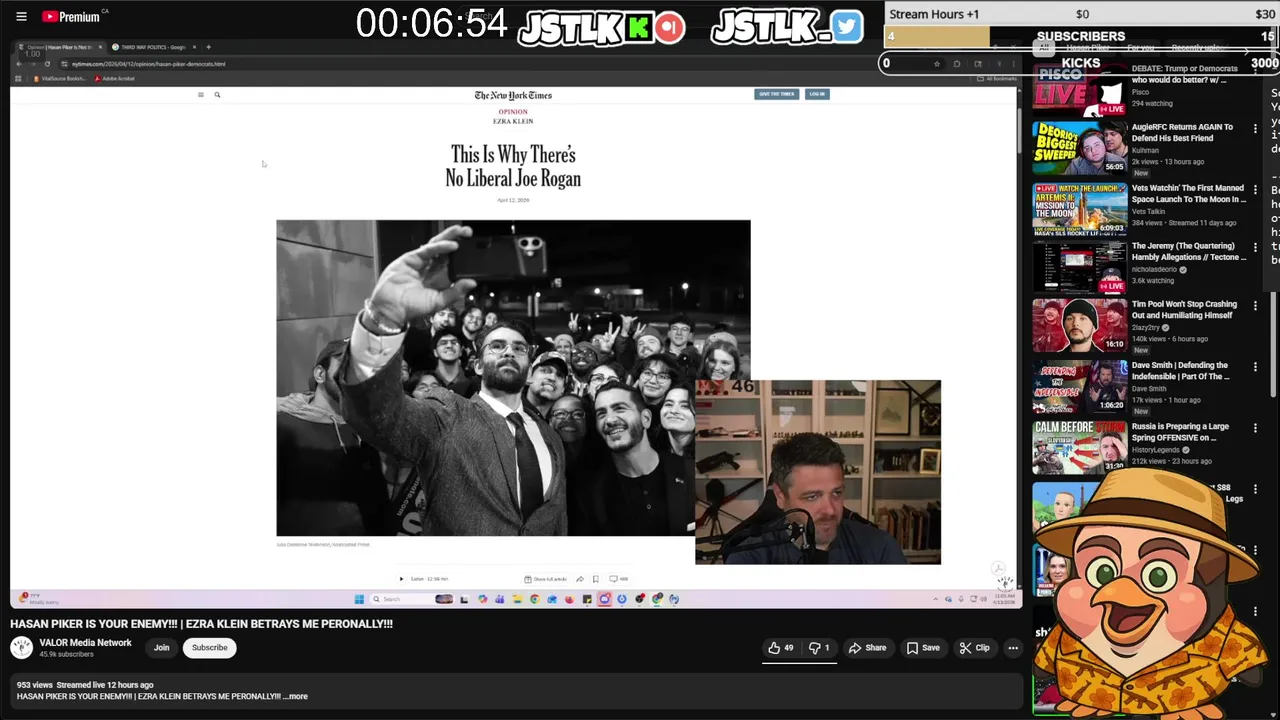This screenshot has width=1280, height=720.
Task: Click The New York Times masthead logo
Action: pos(513,95)
